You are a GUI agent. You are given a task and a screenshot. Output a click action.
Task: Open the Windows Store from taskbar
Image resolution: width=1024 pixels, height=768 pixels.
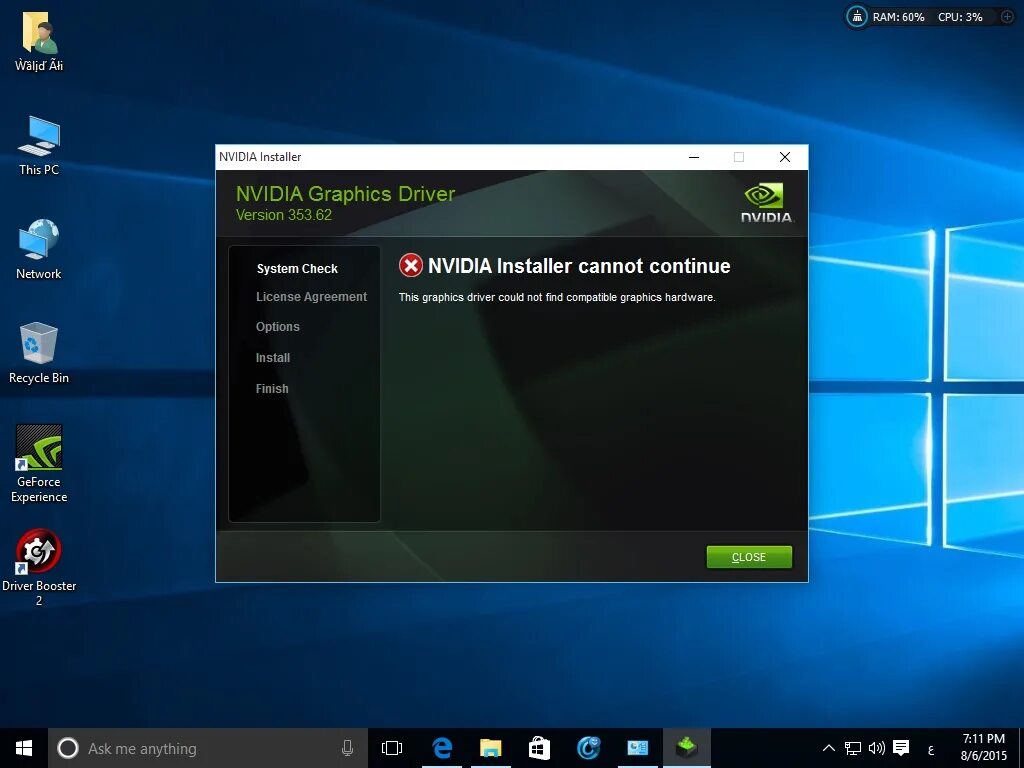(539, 748)
